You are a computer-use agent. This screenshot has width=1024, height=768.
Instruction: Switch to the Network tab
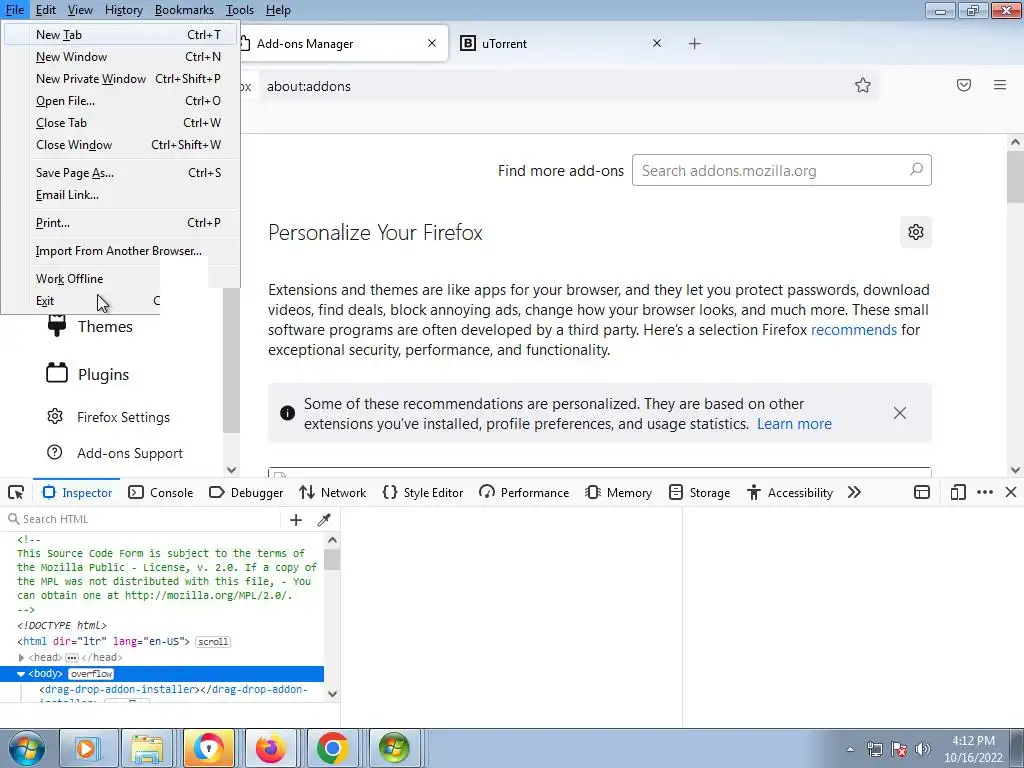click(x=332, y=492)
